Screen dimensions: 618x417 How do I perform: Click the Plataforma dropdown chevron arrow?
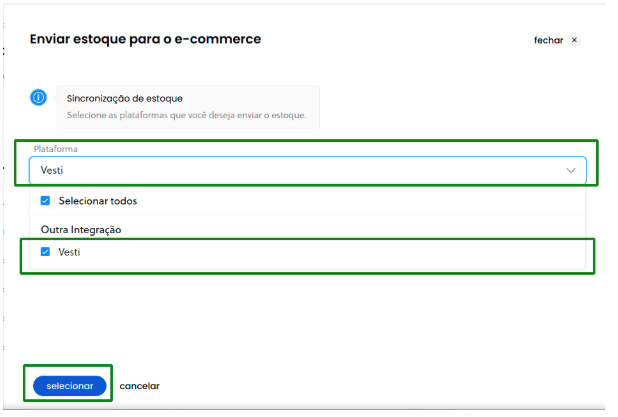(571, 170)
